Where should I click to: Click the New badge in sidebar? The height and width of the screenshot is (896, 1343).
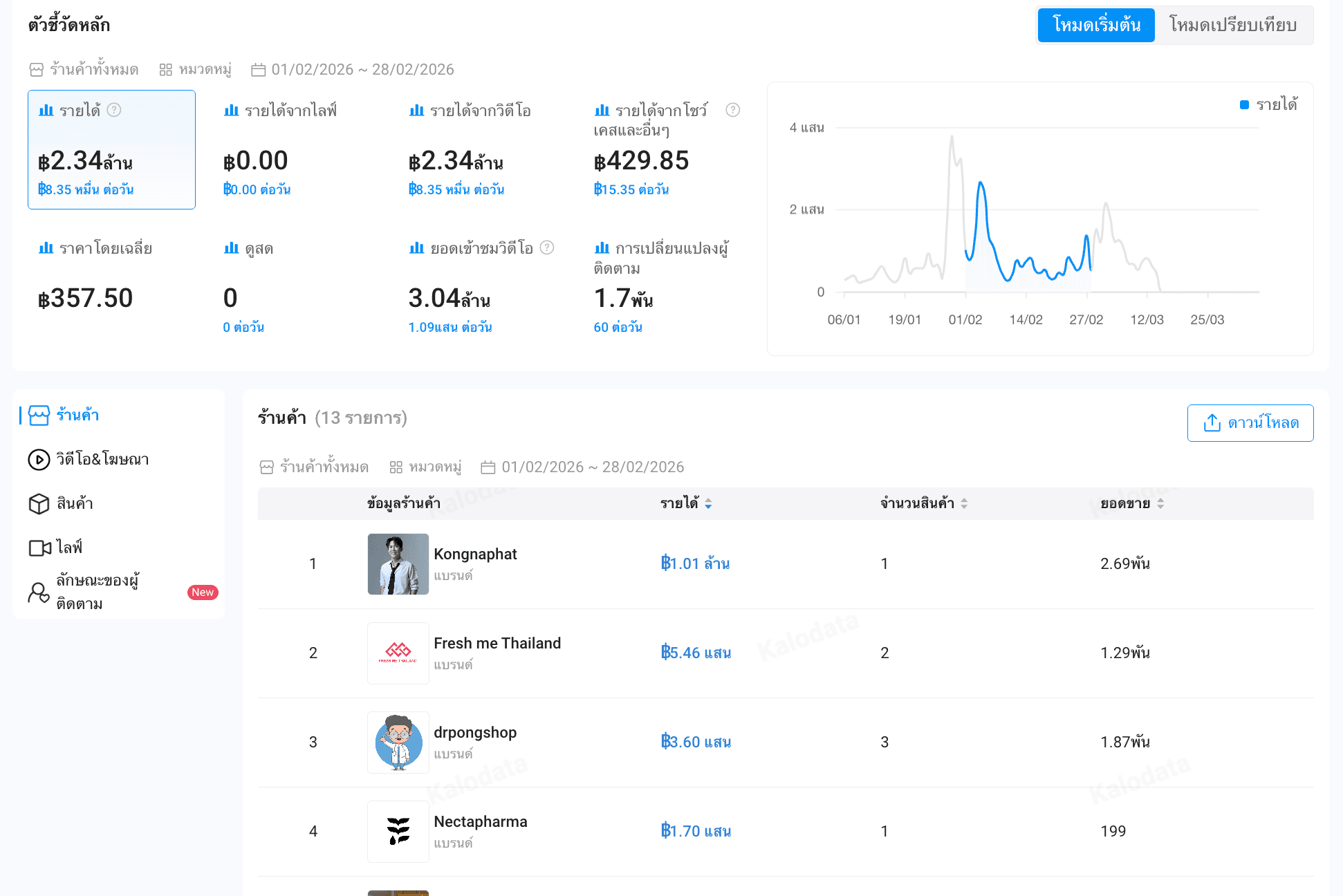pyautogui.click(x=203, y=592)
